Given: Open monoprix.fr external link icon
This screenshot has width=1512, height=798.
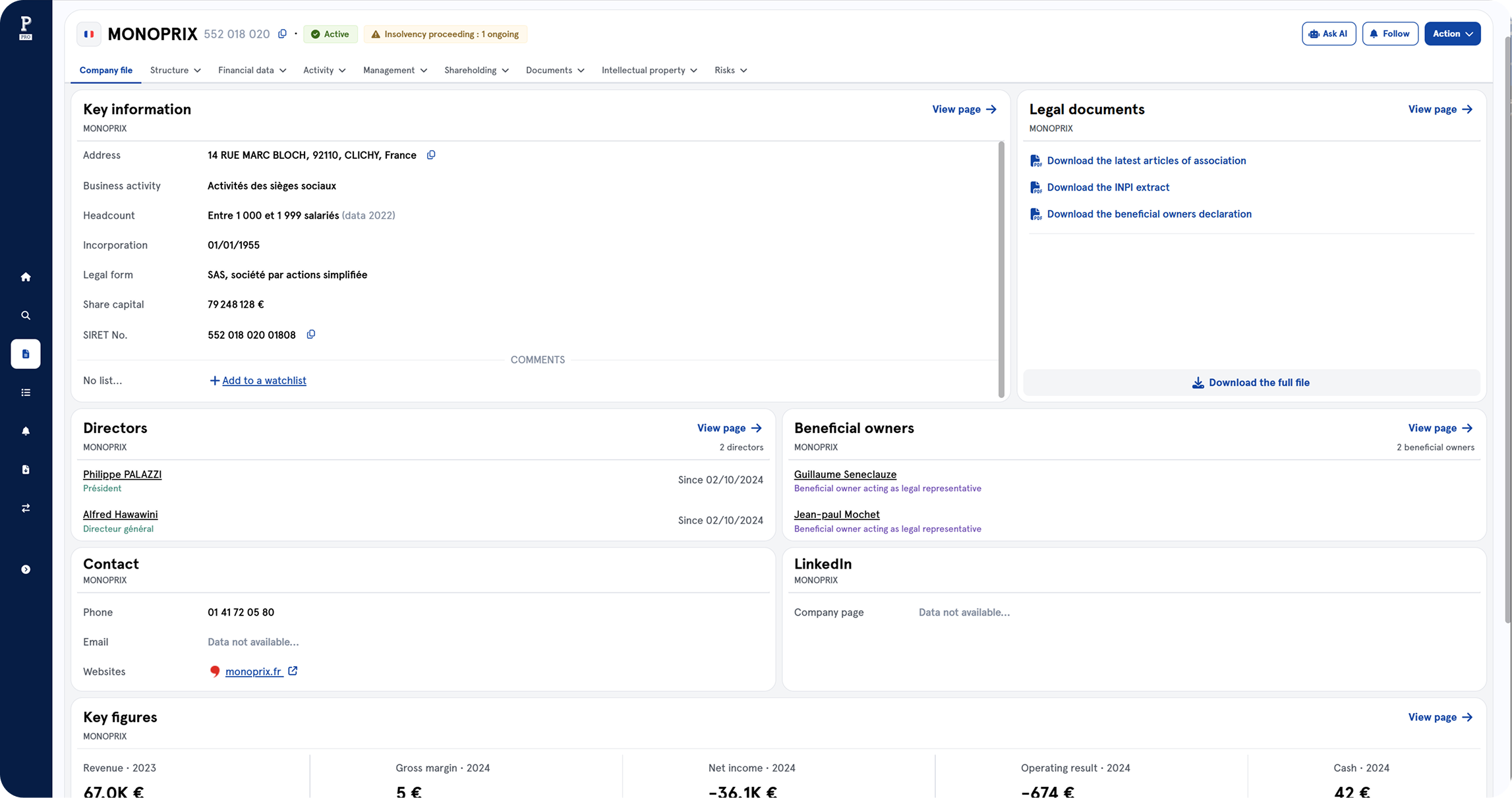Looking at the screenshot, I should [x=293, y=671].
